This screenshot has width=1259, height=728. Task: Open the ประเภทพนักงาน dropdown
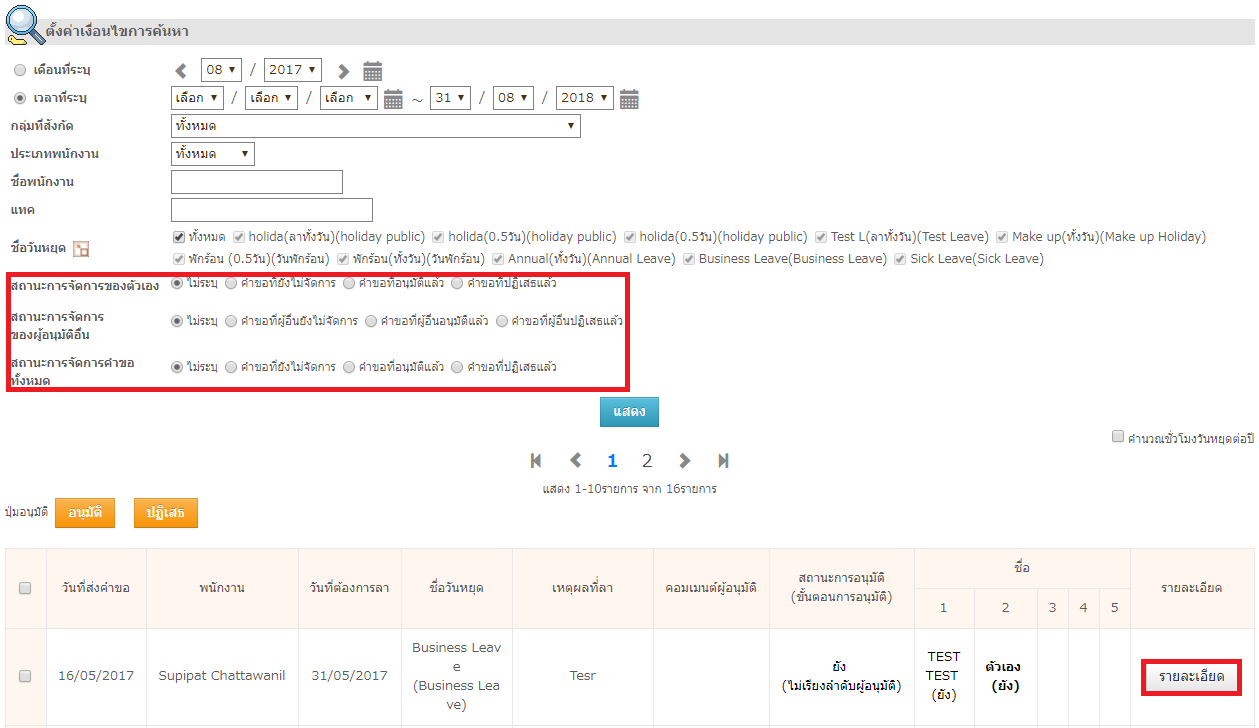213,154
